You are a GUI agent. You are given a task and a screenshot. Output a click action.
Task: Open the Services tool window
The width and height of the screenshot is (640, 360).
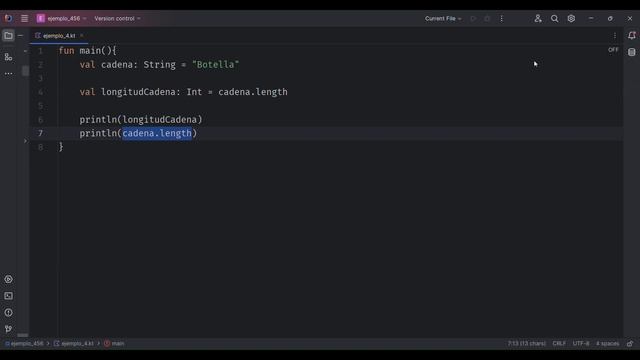click(x=8, y=279)
